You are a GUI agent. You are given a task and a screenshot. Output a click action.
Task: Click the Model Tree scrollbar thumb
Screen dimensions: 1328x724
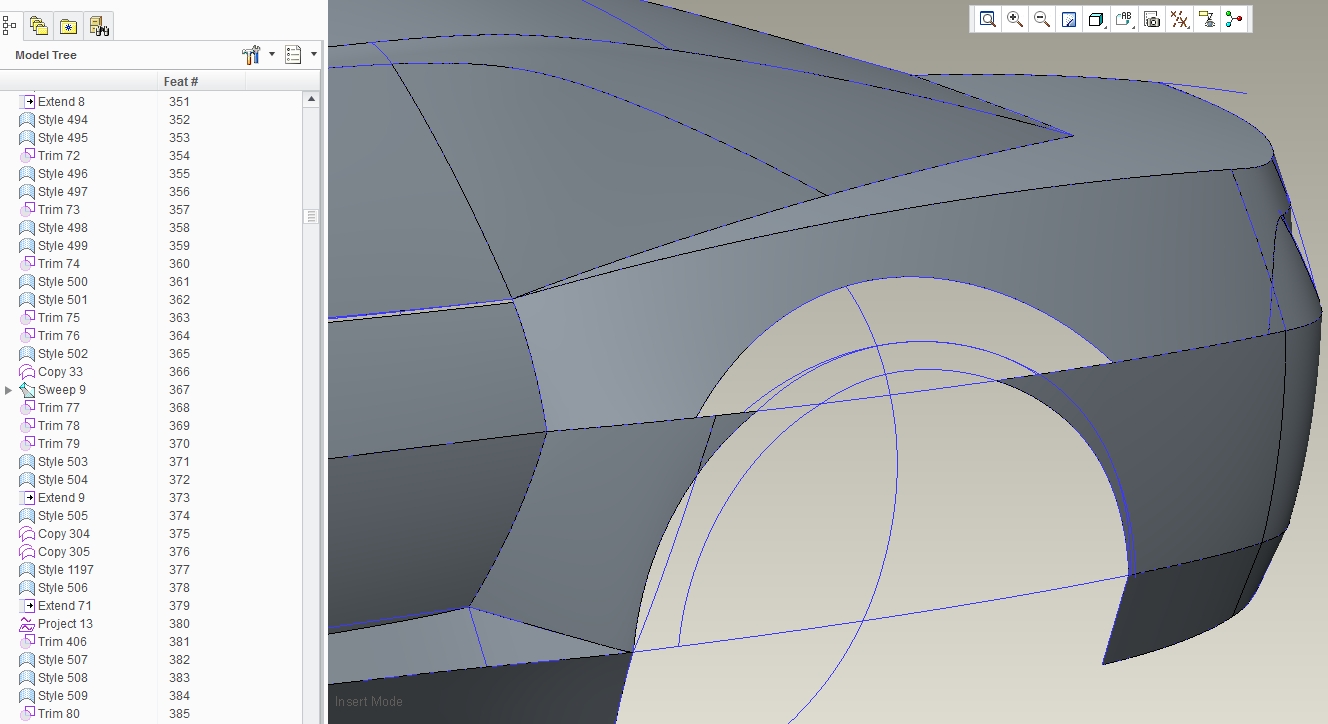312,216
